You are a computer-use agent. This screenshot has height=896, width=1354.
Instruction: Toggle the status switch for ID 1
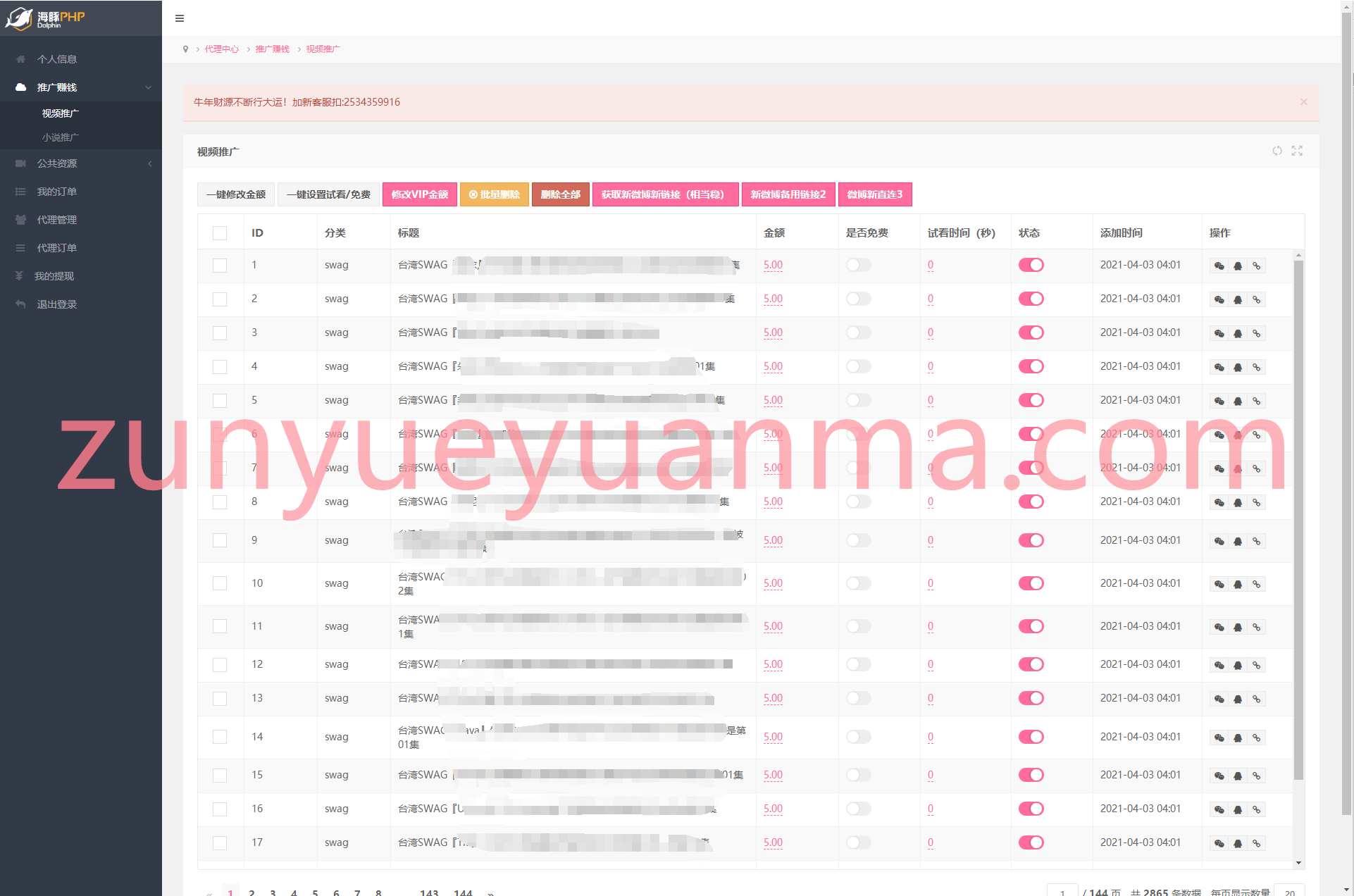(1031, 265)
